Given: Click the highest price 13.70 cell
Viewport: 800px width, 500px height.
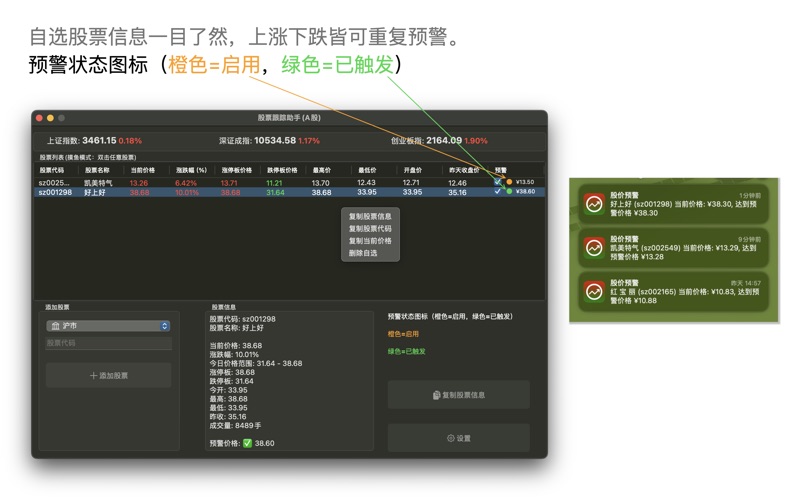Looking at the screenshot, I should click(320, 183).
